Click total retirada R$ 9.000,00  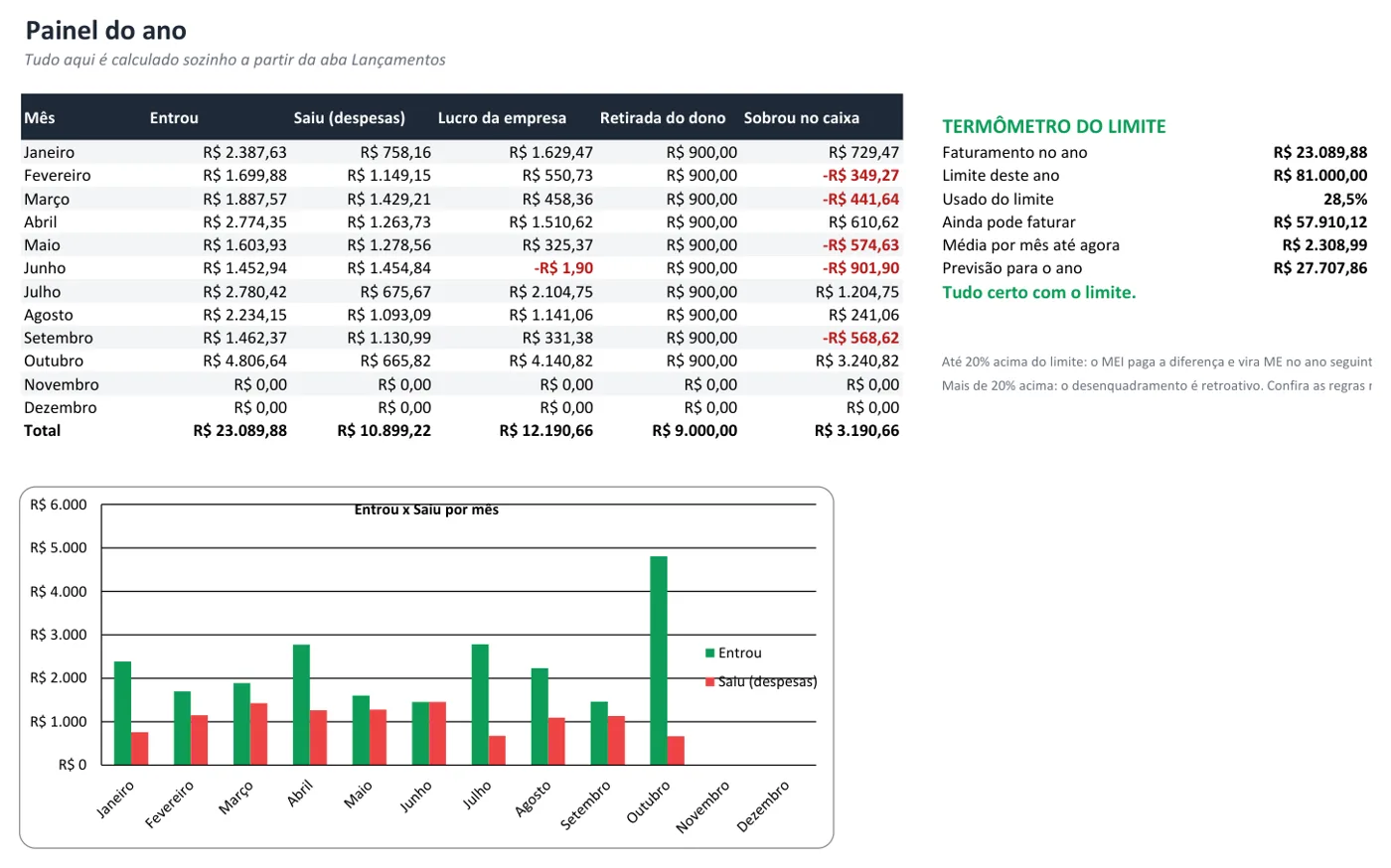point(695,431)
